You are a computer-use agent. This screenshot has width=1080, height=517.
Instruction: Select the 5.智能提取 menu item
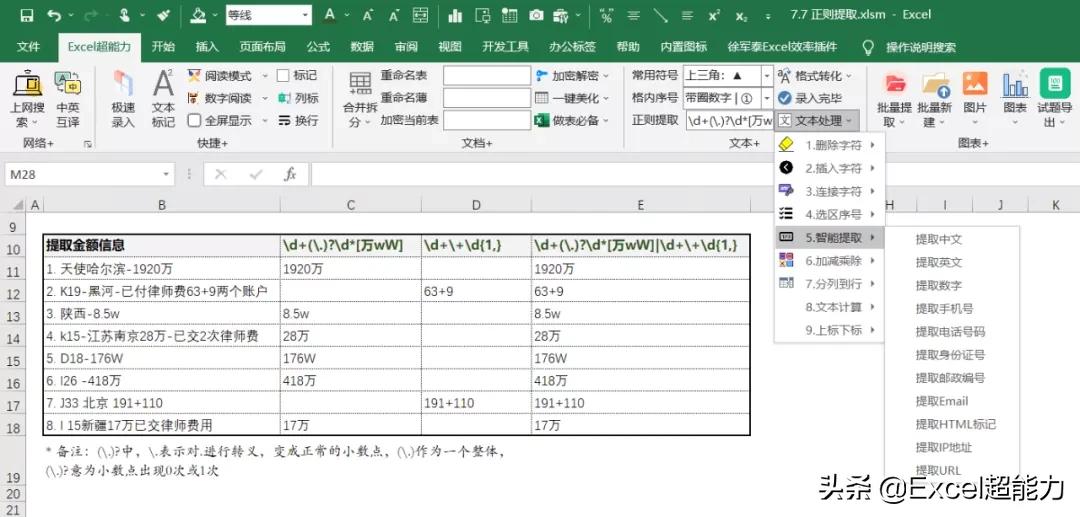[829, 238]
